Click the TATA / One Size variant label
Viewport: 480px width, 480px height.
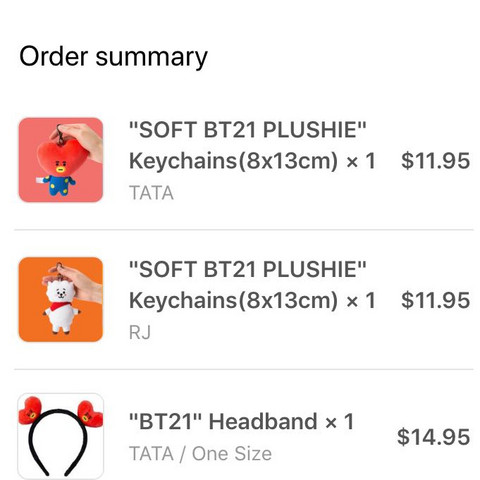[x=200, y=454]
